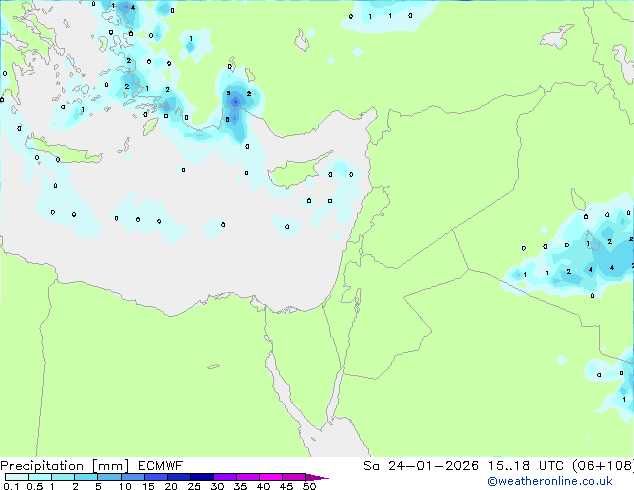Image resolution: width=634 pixels, height=490 pixels.
Task: Open the weatheronline.co.uk copyright link
Action: [x=550, y=481]
